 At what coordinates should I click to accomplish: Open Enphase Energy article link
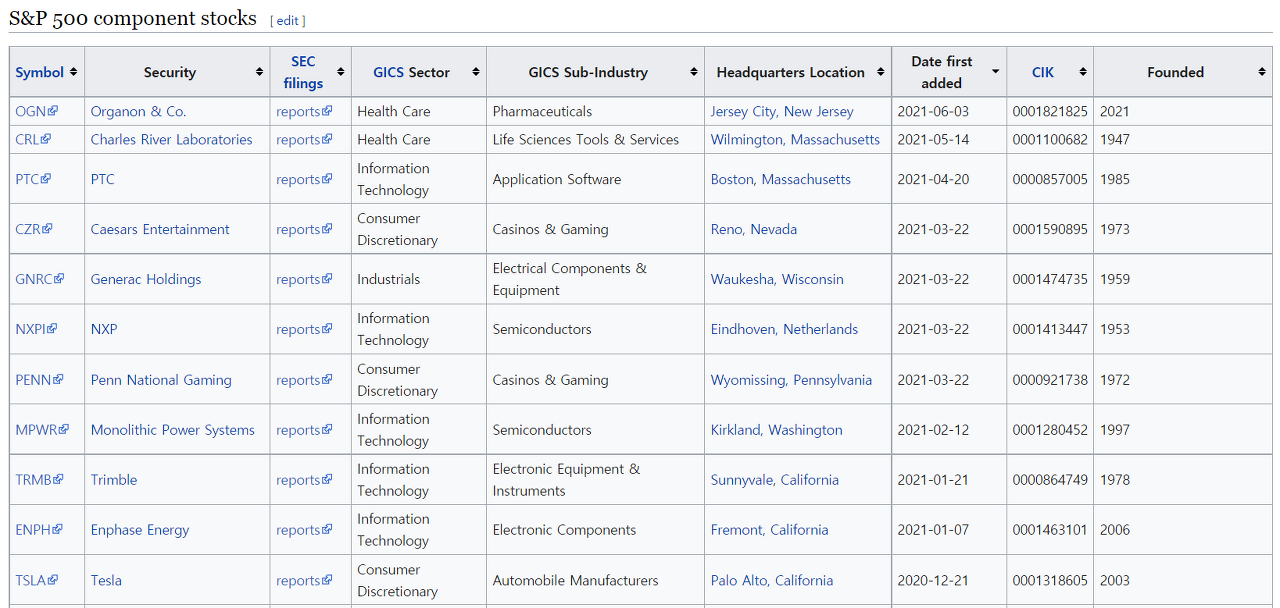pyautogui.click(x=140, y=530)
